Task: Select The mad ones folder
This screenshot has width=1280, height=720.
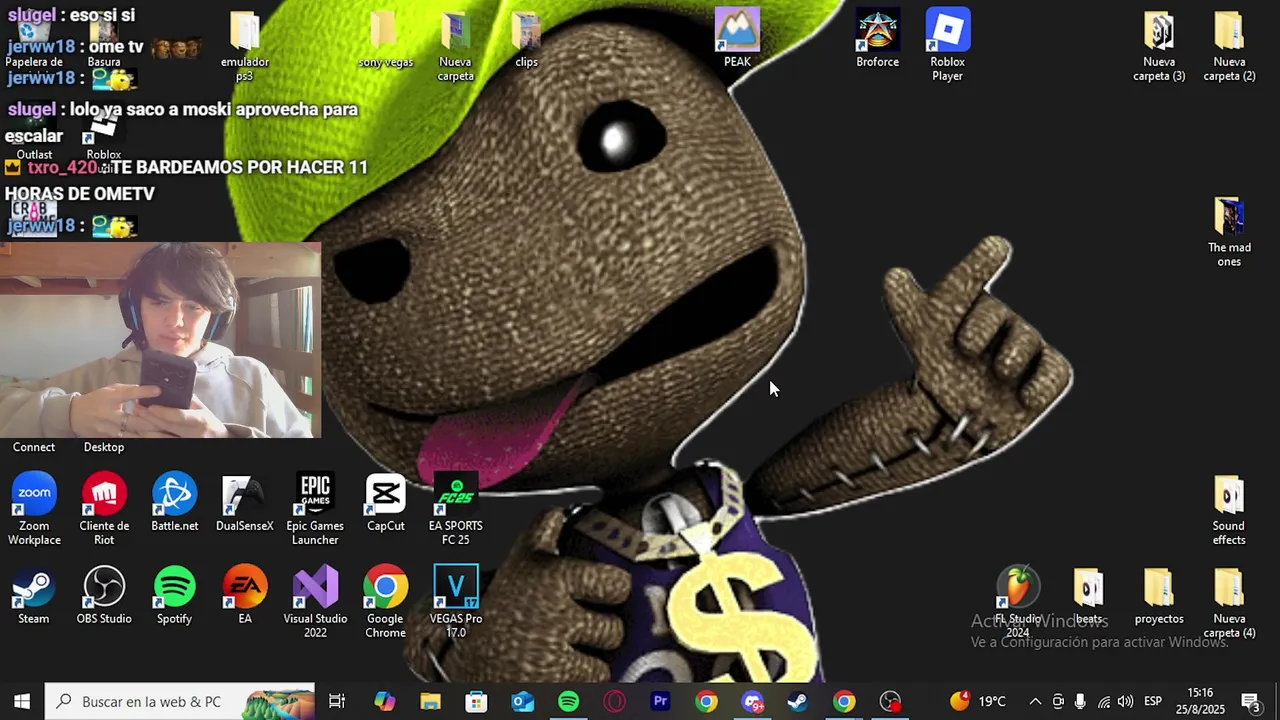Action: [x=1229, y=230]
